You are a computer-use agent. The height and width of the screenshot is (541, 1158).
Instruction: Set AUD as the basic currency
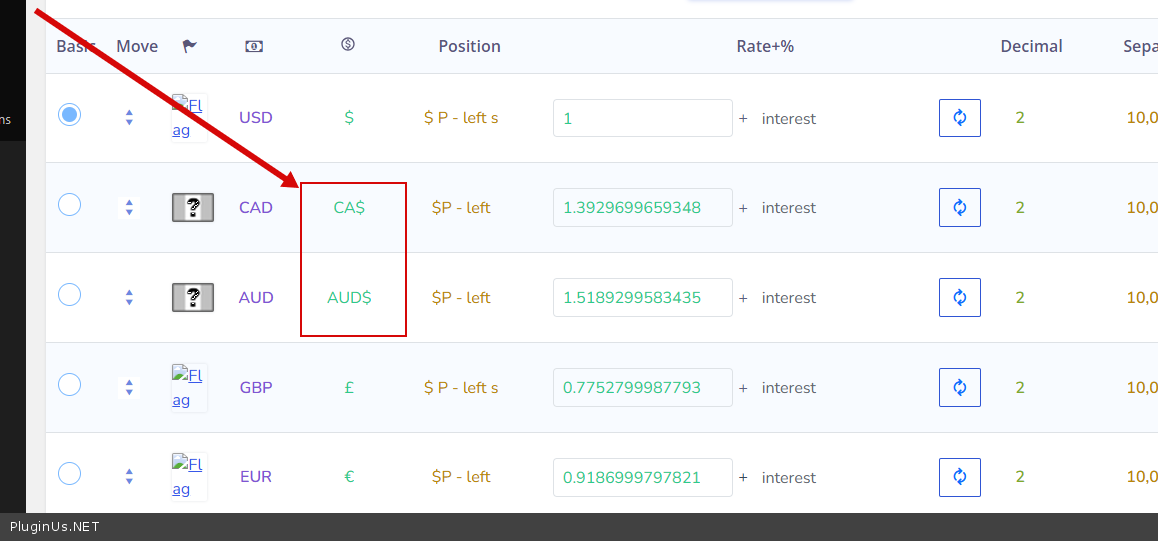69,295
